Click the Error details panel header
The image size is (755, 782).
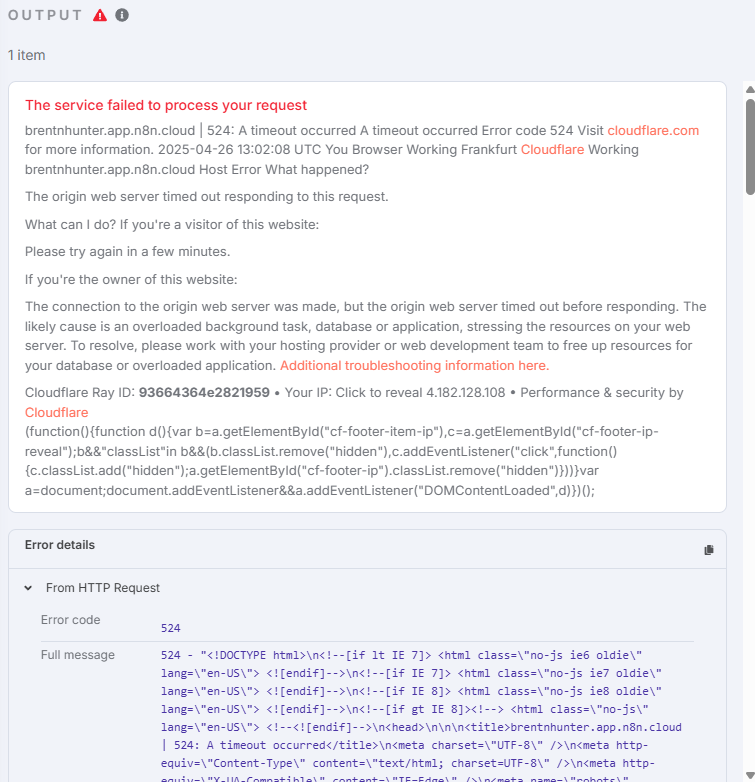(60, 545)
